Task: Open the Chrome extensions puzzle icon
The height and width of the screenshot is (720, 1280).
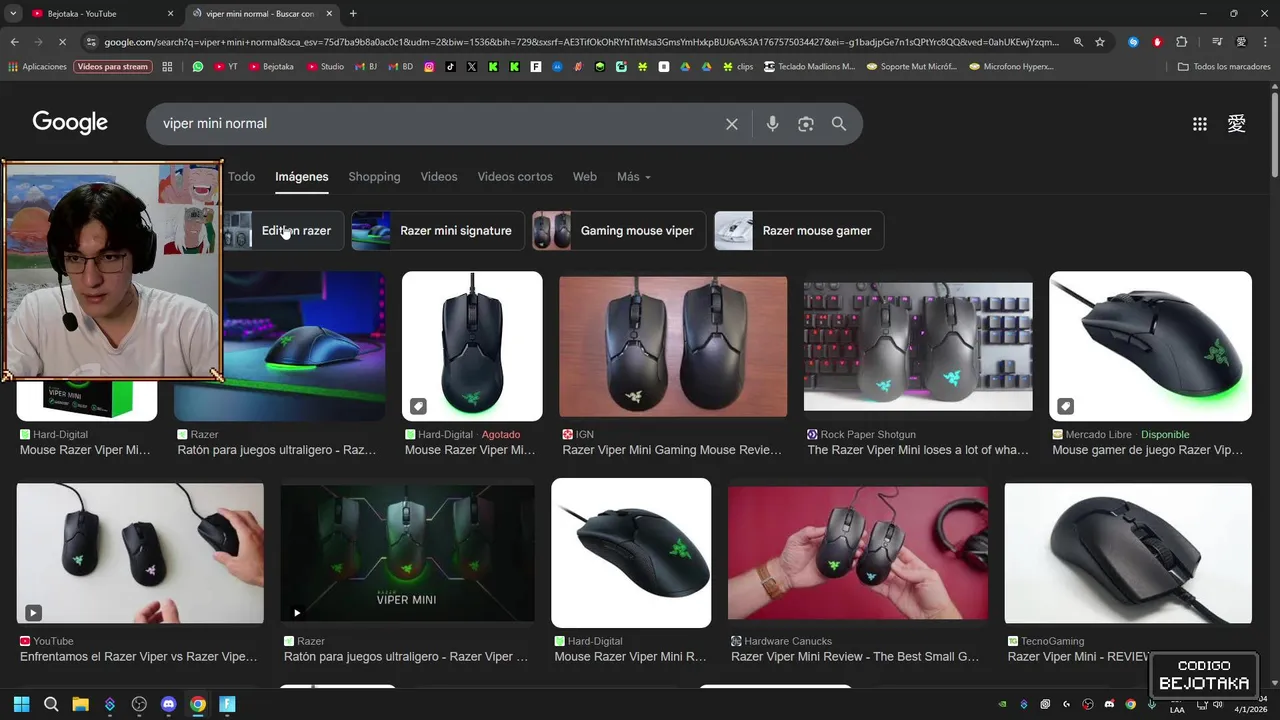Action: 1182,42
